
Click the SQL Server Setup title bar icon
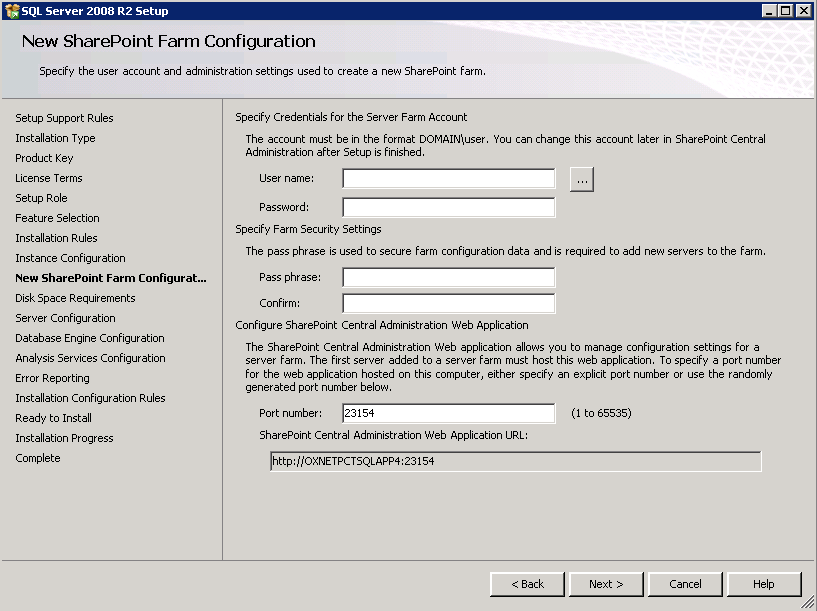11,11
